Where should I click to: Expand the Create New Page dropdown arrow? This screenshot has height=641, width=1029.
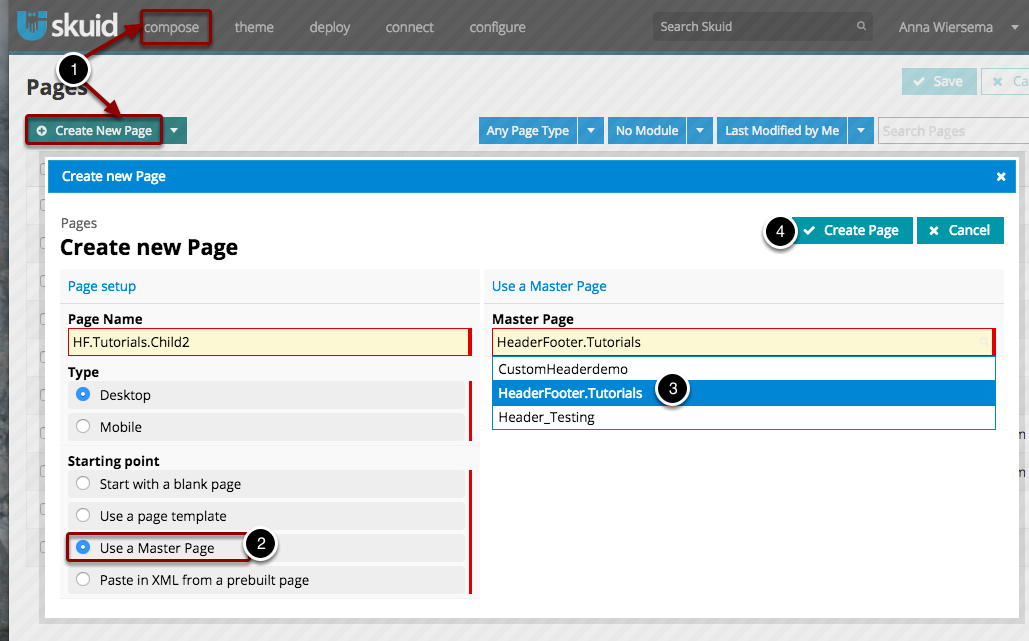(175, 131)
